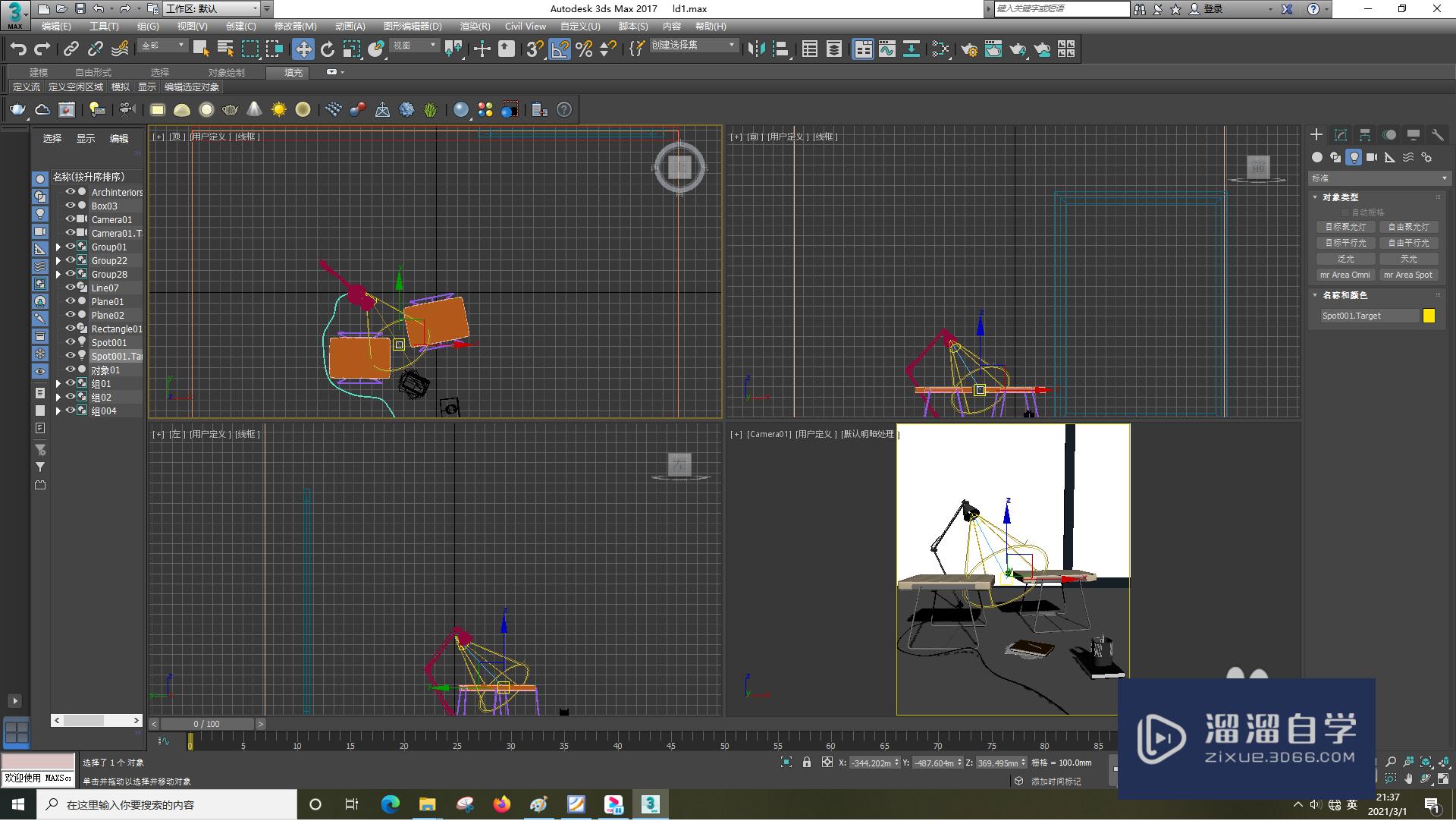The image size is (1456, 821).
Task: Open the Utilities wrench panel tab
Action: point(1438,135)
